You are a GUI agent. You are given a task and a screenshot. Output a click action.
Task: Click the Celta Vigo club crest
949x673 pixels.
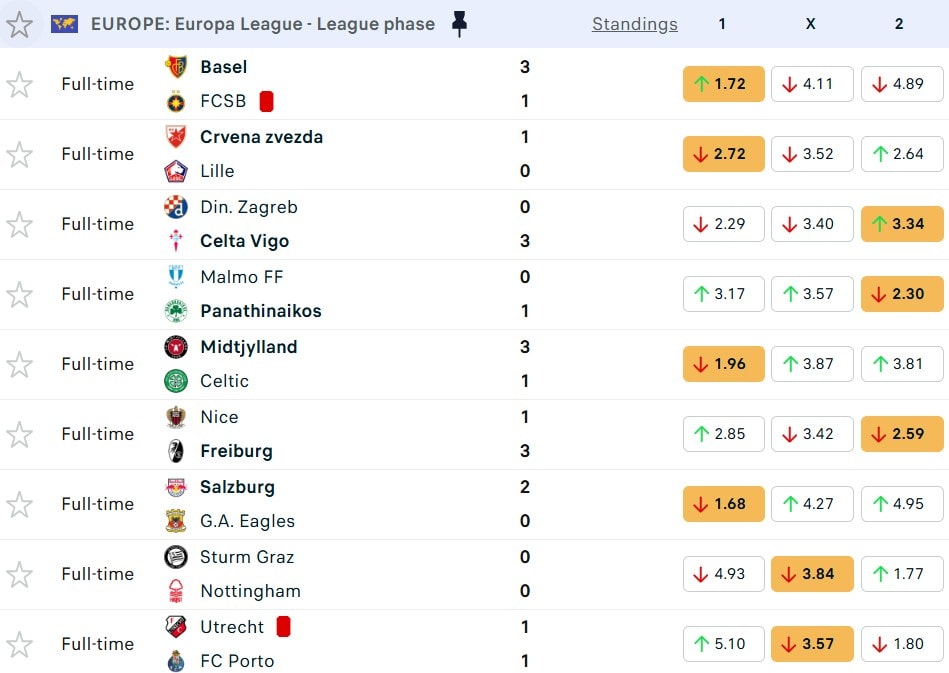coord(176,241)
